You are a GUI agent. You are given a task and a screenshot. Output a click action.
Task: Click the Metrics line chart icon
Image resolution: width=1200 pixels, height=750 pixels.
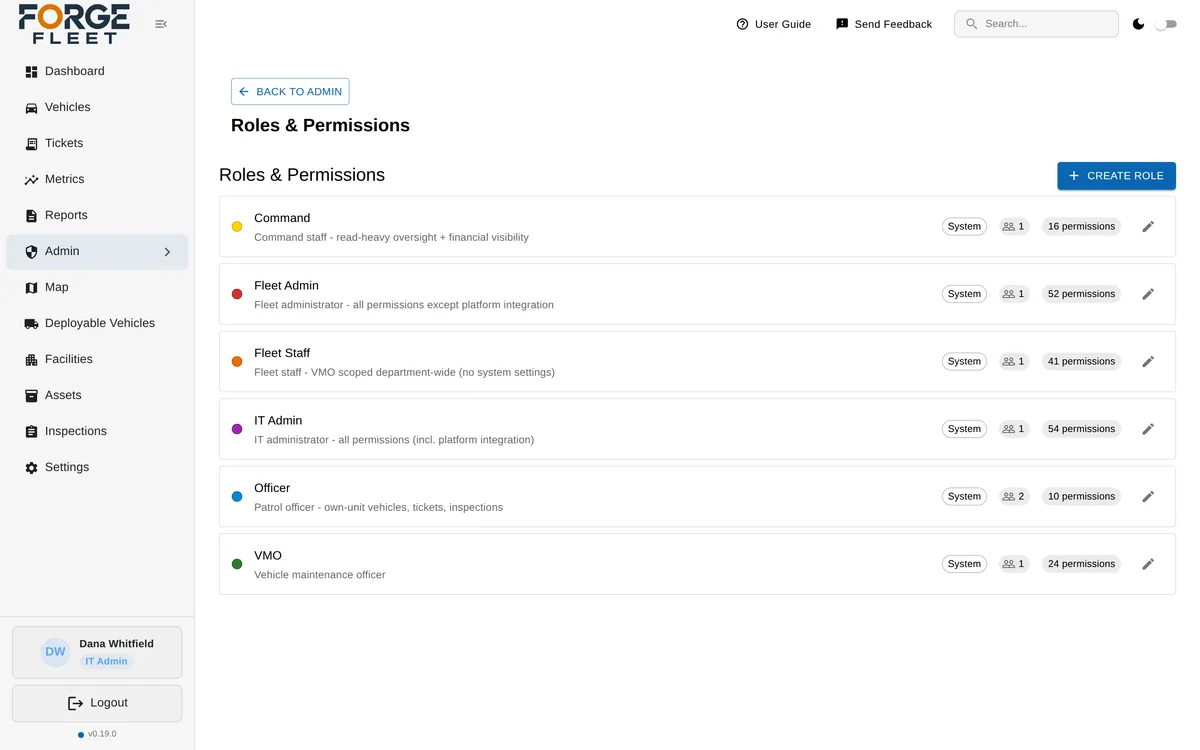pos(31,180)
